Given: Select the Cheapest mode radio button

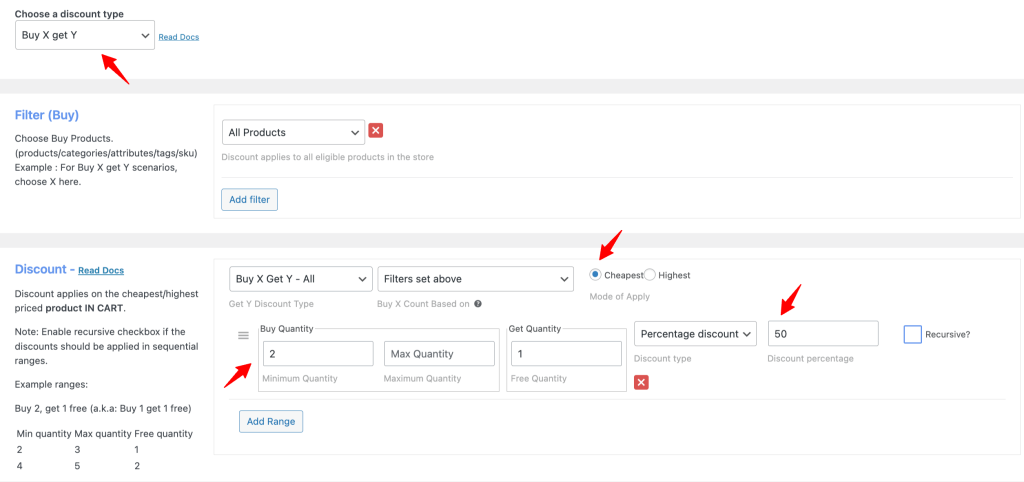Looking at the screenshot, I should coord(596,275).
